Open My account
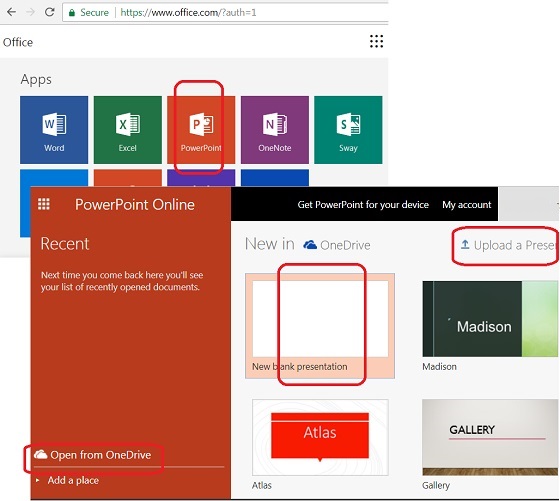The height and width of the screenshot is (501, 560). click(x=467, y=205)
